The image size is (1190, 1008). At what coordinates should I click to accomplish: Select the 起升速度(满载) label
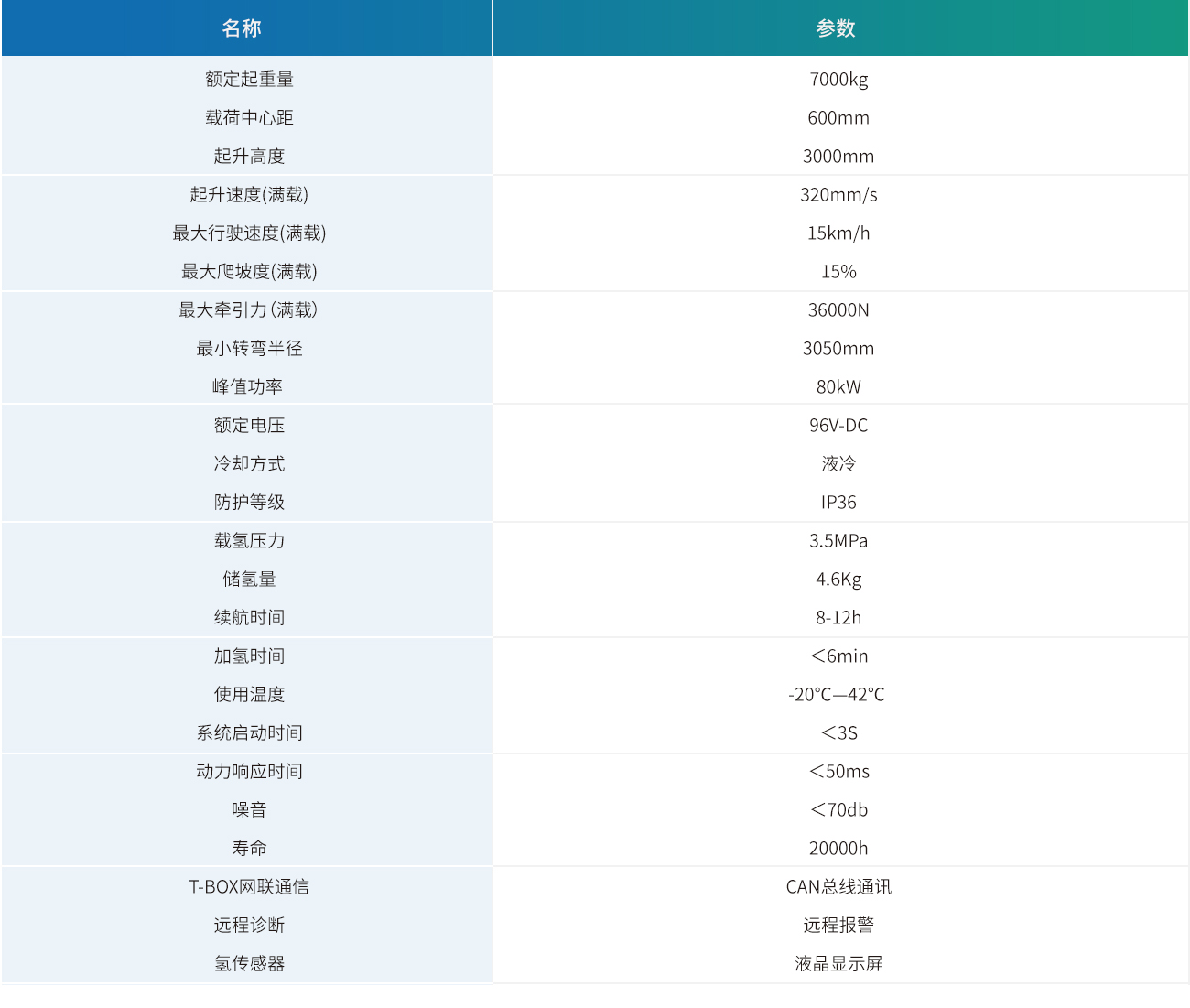(249, 195)
